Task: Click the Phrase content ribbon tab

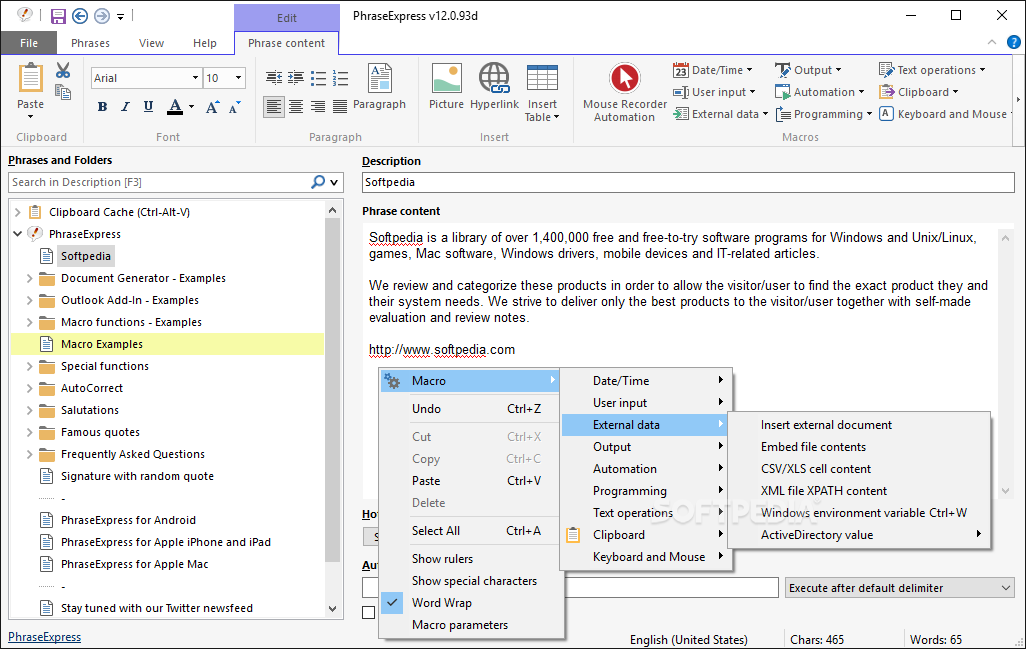Action: [x=287, y=43]
